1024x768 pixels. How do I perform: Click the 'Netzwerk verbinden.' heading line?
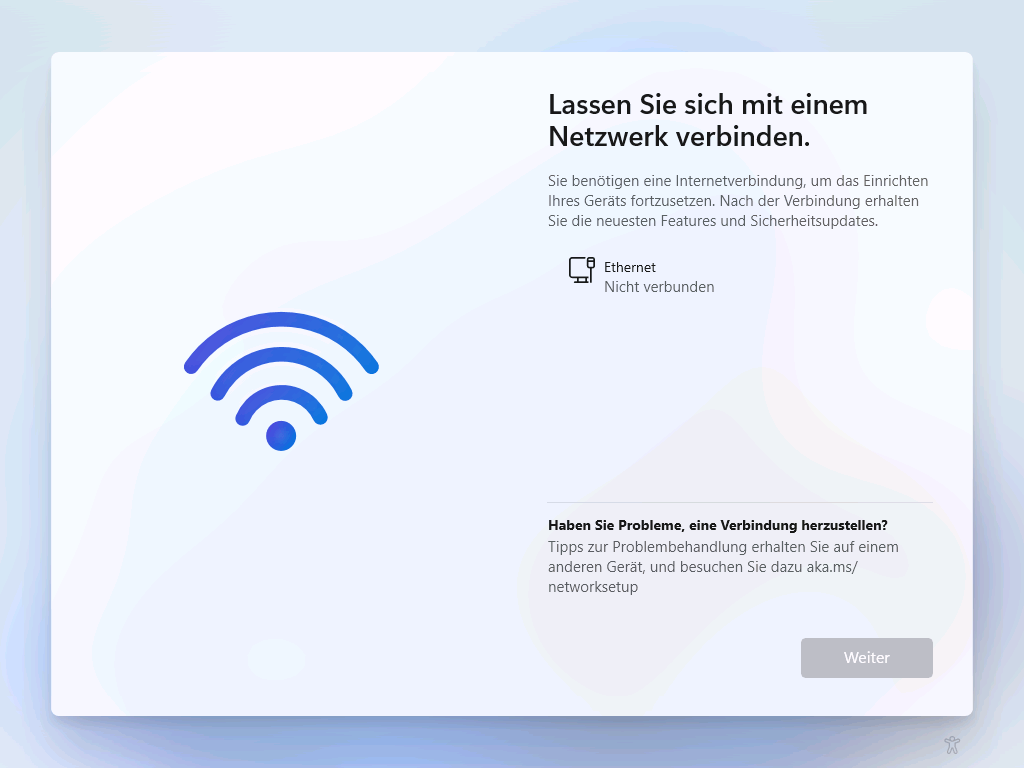coord(679,136)
